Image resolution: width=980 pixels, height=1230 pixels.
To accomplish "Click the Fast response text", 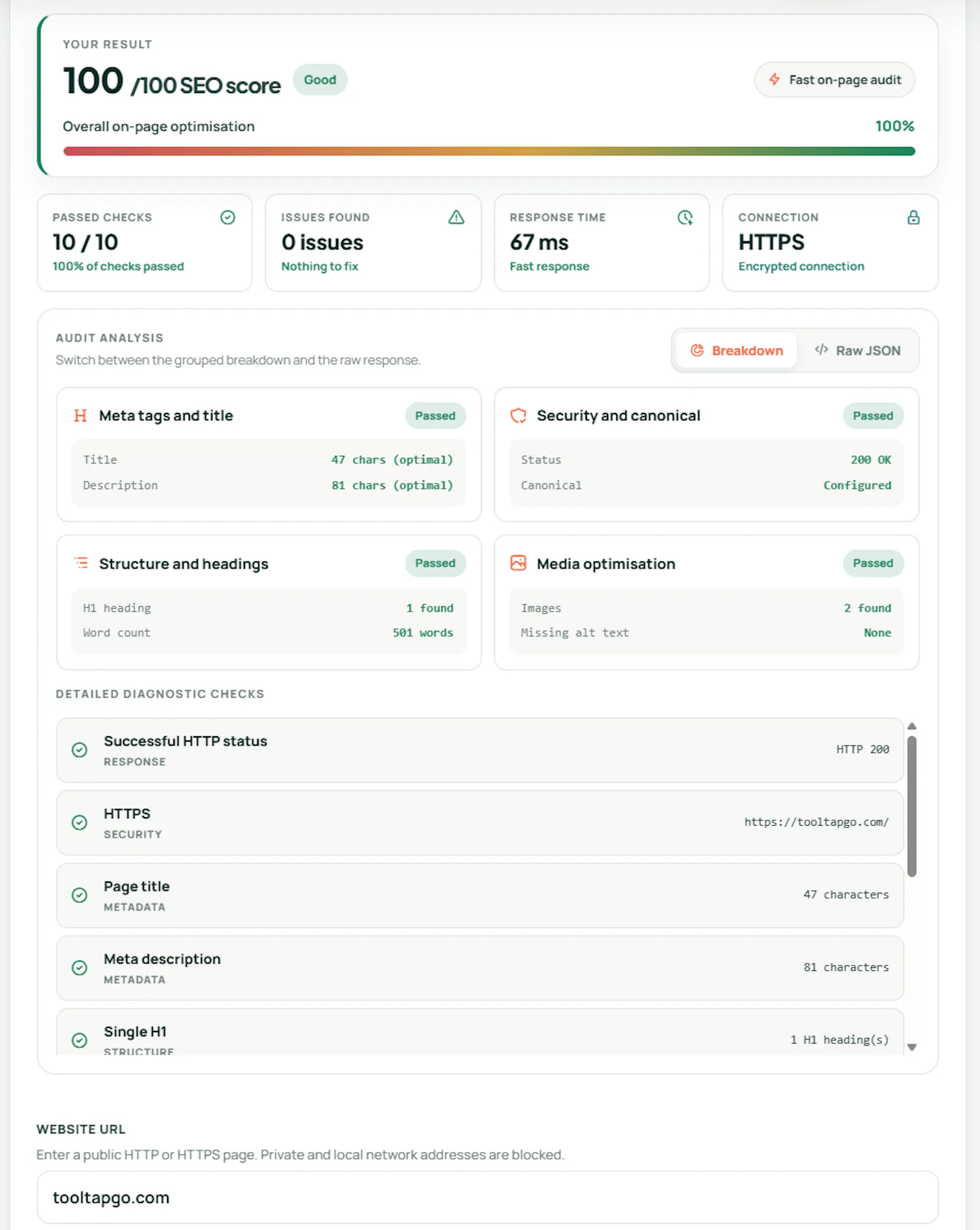I will (549, 266).
